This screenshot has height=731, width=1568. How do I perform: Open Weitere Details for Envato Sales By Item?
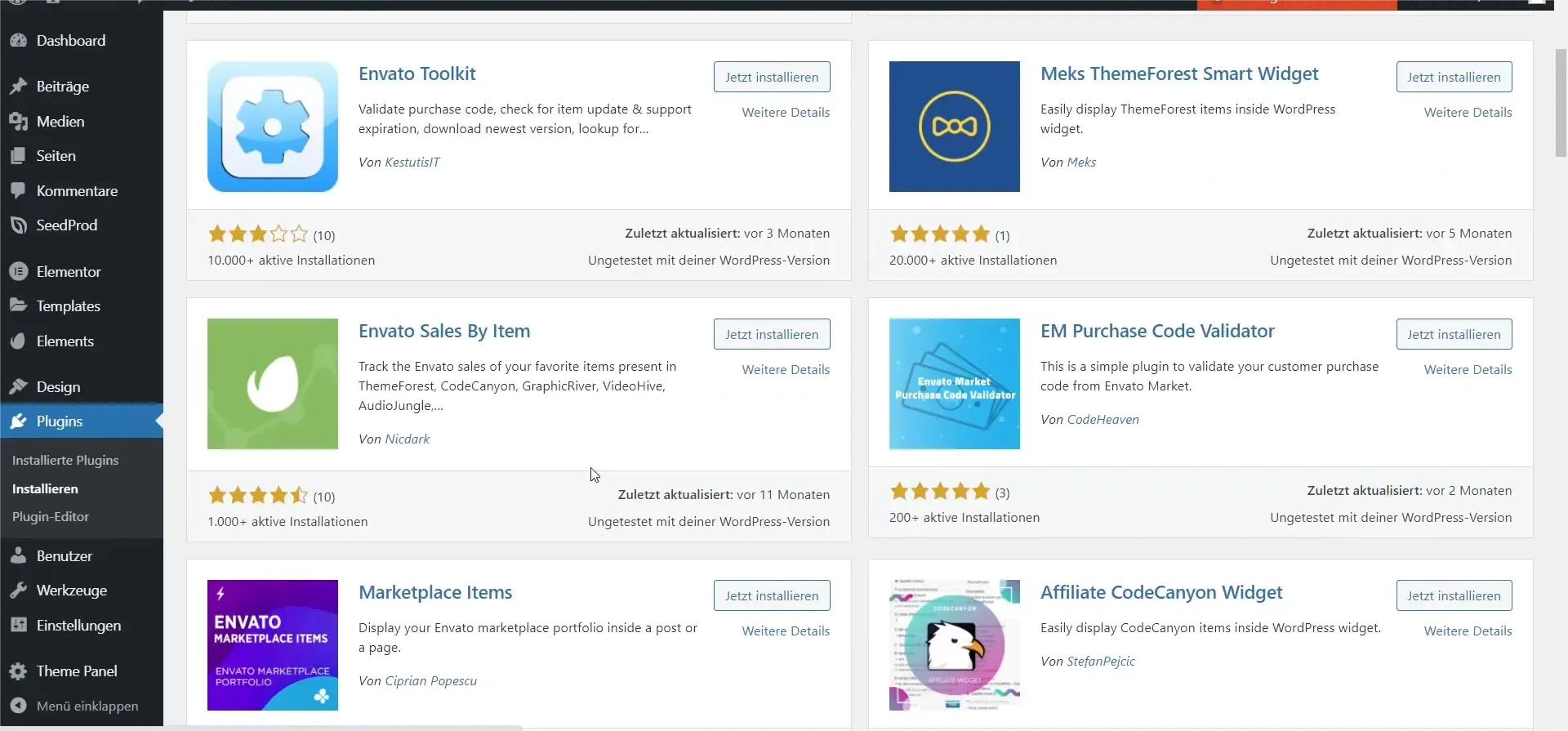point(785,370)
